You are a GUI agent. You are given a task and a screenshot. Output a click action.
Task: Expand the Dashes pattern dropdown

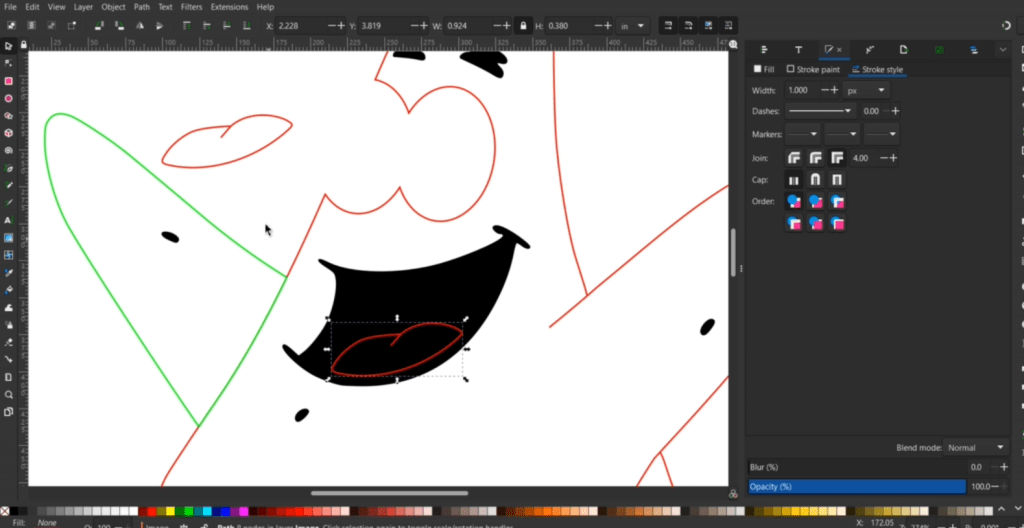pyautogui.click(x=820, y=111)
